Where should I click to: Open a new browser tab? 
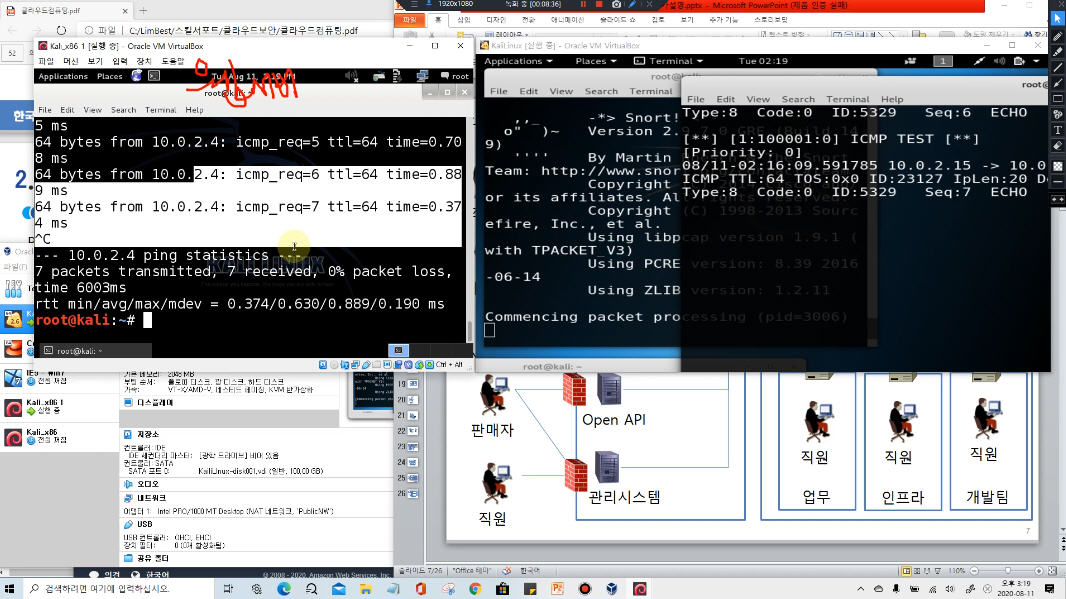click(143, 11)
